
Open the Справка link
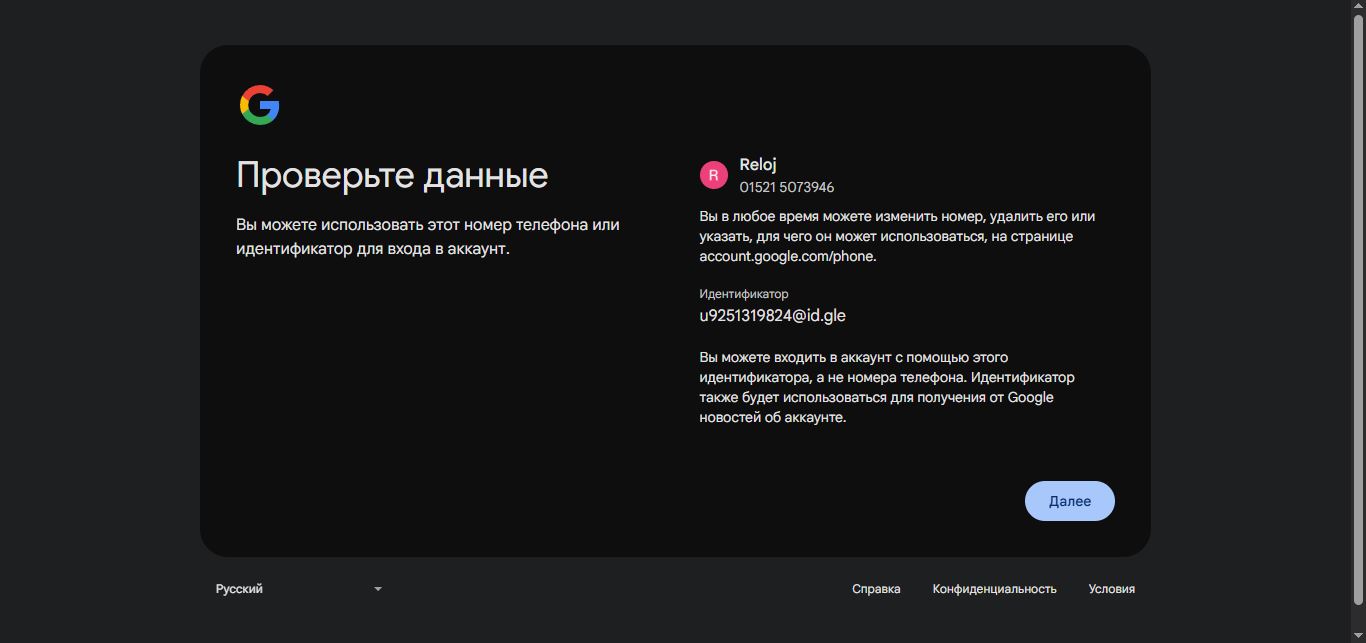(x=876, y=589)
